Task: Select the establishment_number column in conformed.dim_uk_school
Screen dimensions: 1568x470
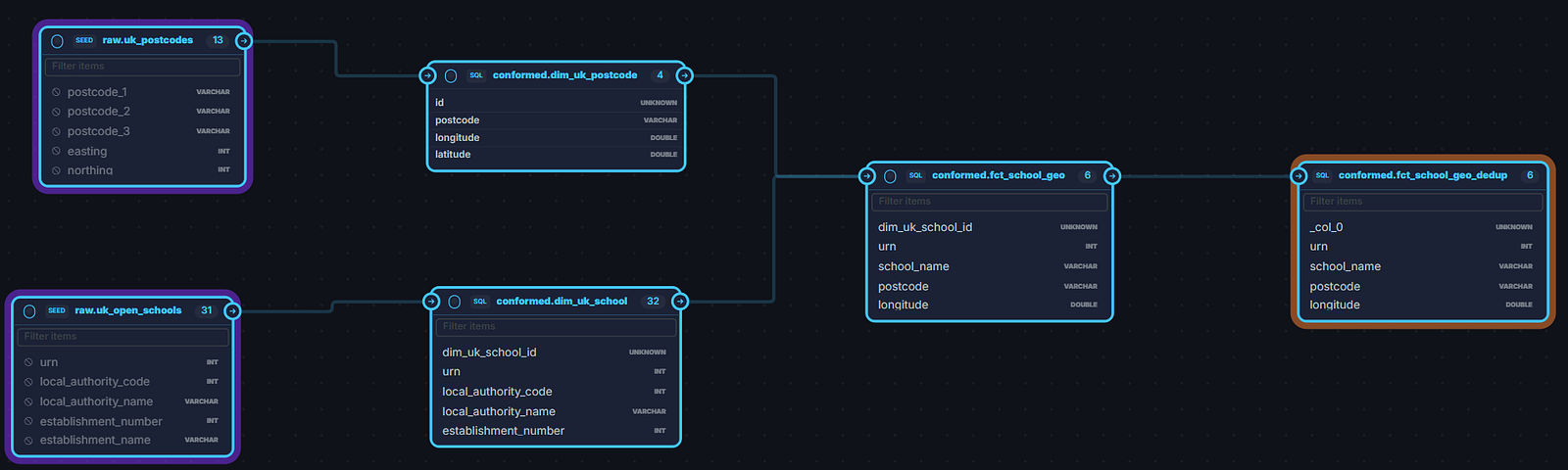Action: (x=555, y=431)
